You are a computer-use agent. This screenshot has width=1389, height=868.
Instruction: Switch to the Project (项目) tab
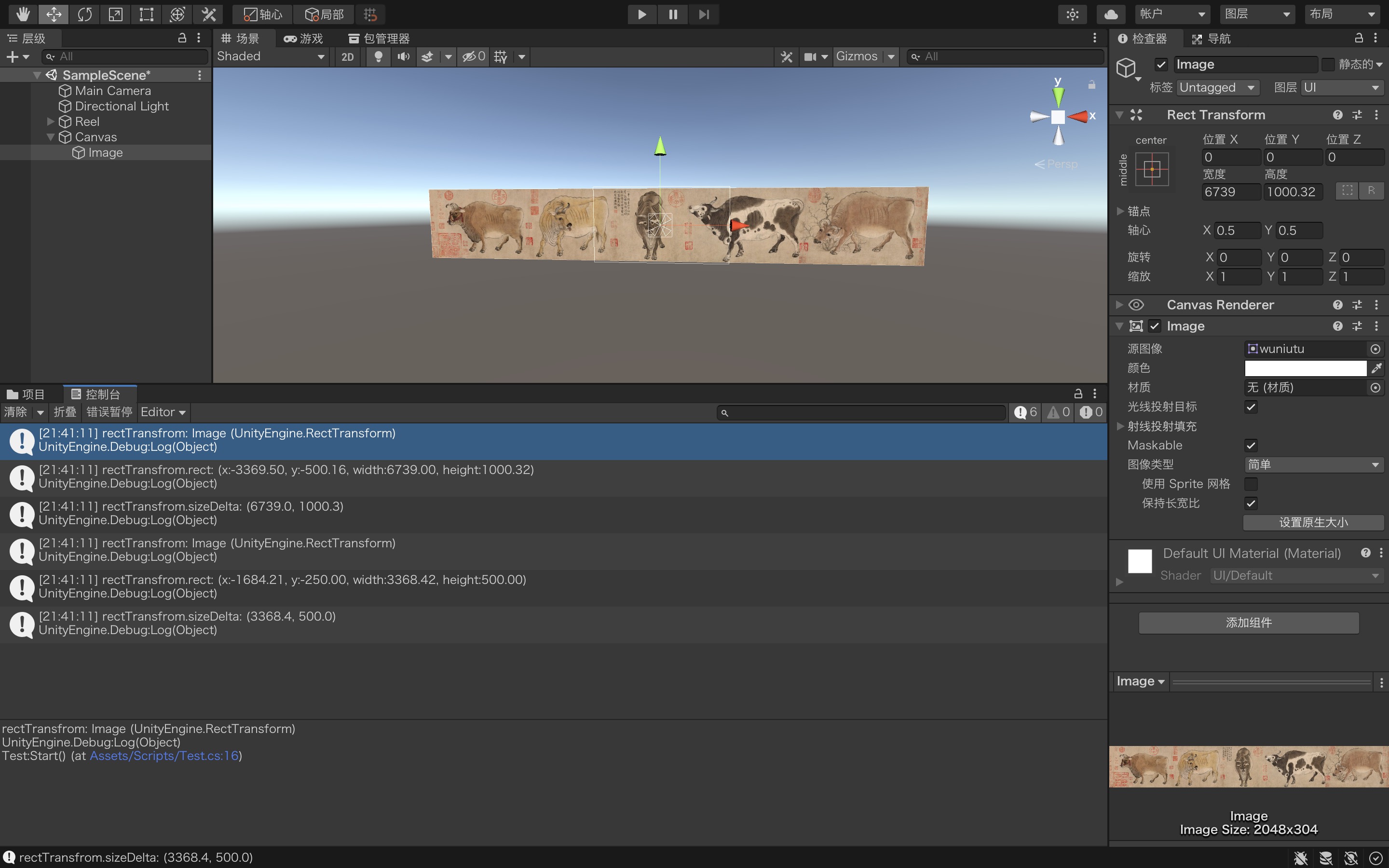26,394
